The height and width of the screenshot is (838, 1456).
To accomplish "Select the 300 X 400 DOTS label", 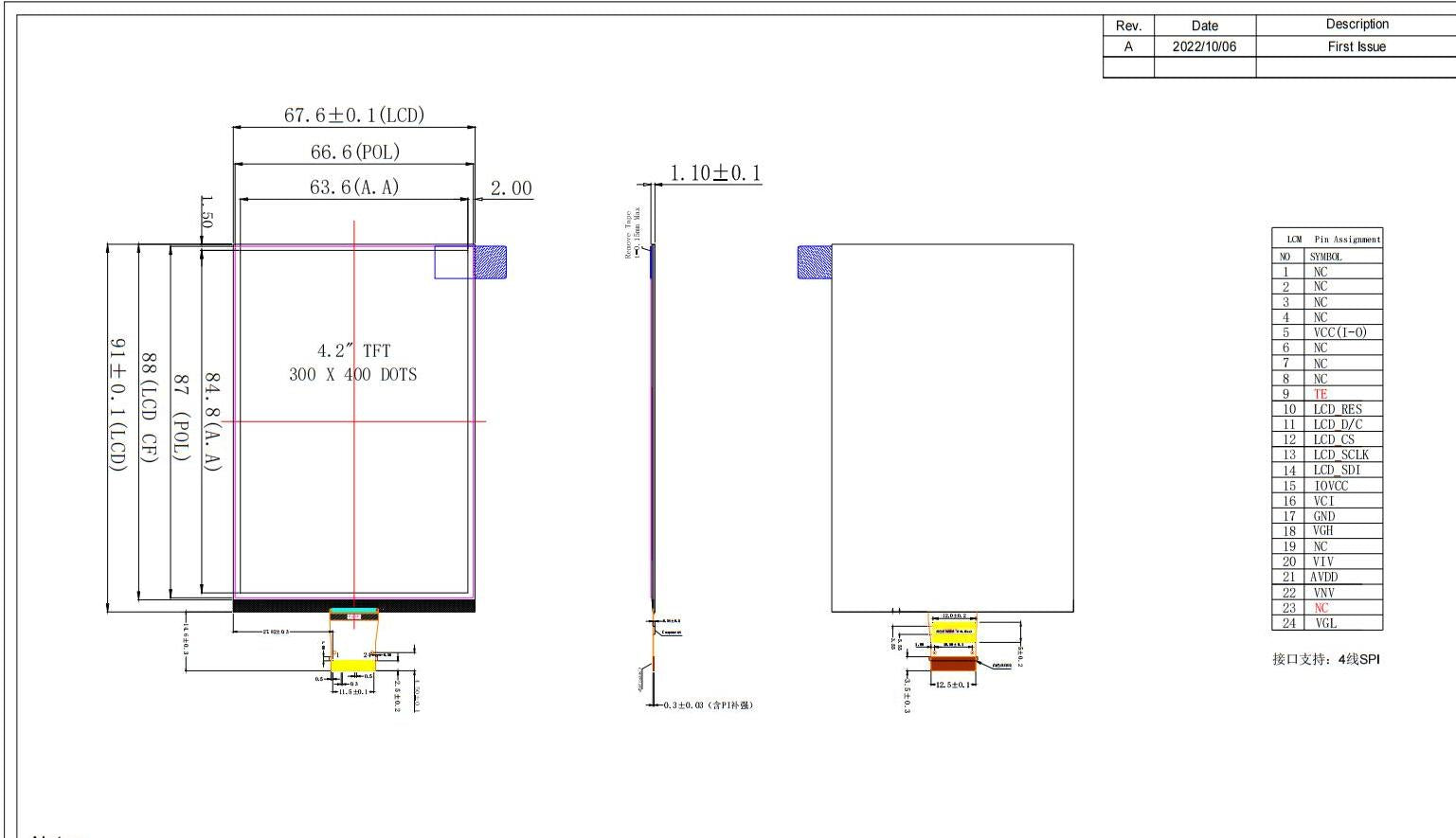I will (x=352, y=375).
